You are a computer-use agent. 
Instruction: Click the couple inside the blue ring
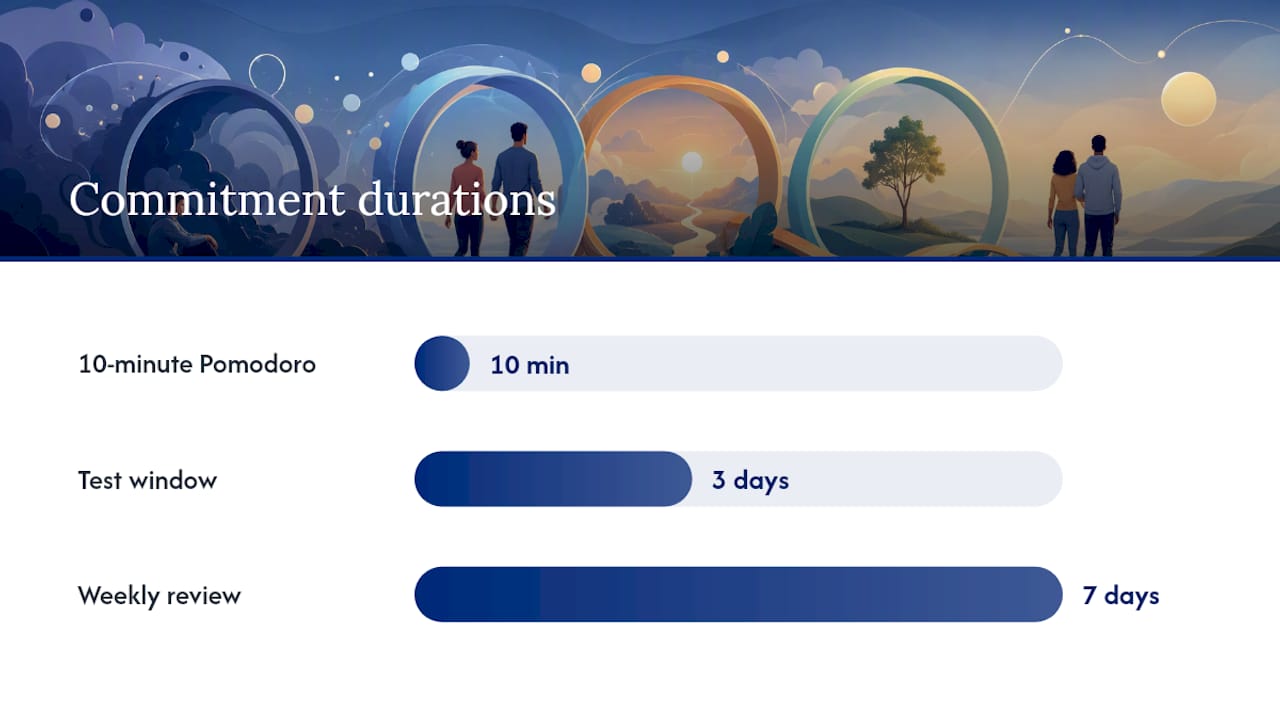pyautogui.click(x=494, y=188)
